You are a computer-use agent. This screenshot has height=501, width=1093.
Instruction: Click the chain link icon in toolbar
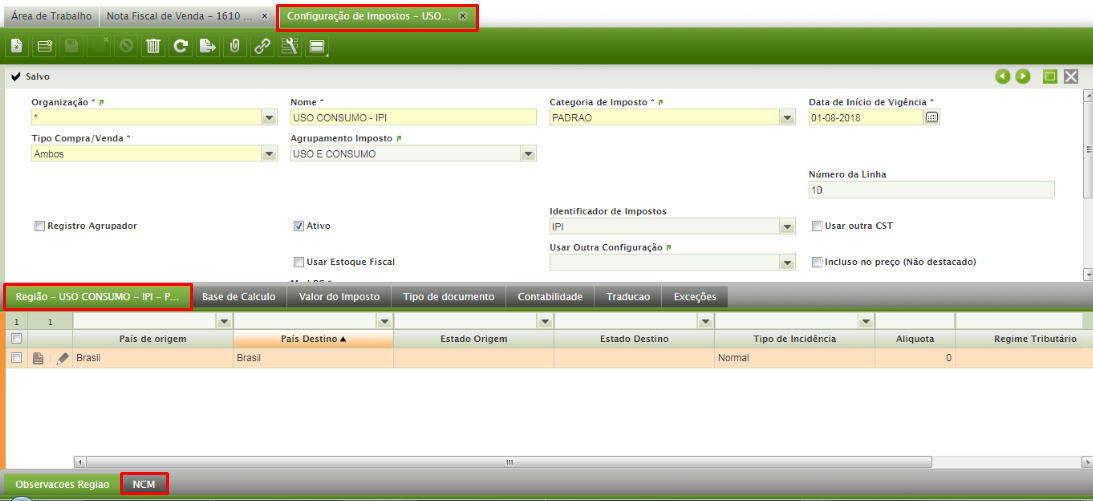(x=261, y=46)
